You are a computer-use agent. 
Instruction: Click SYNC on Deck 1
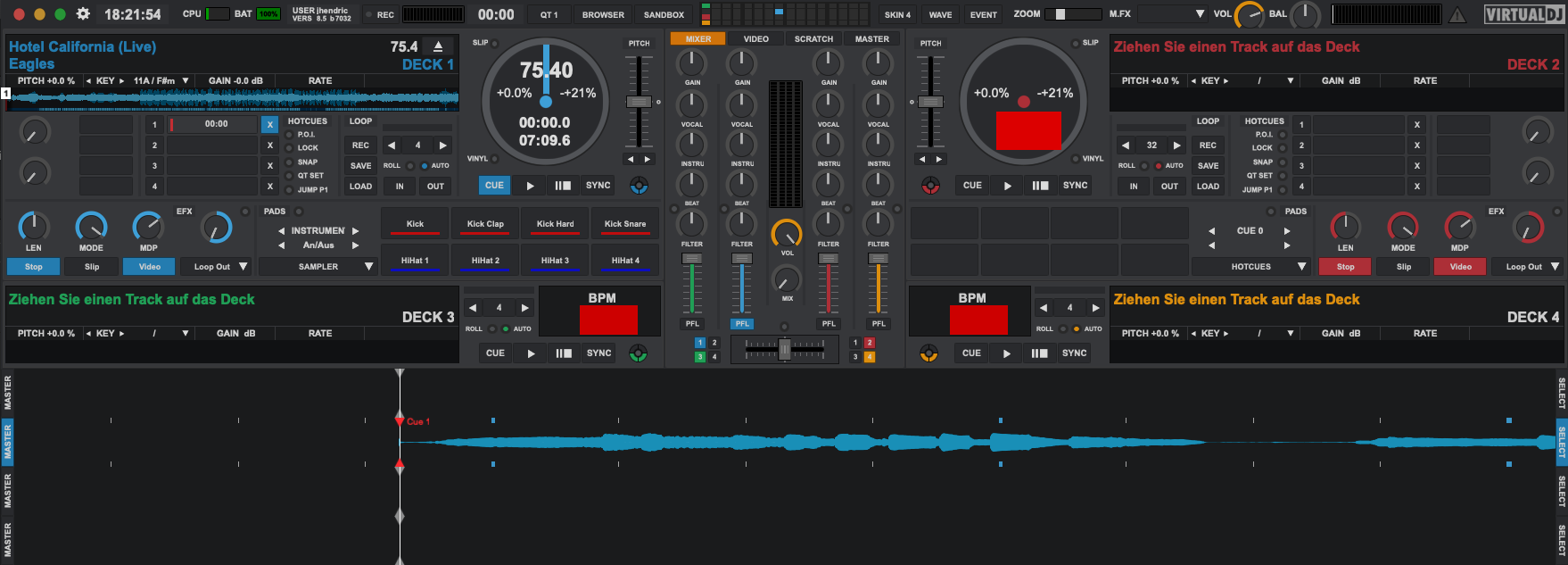[x=598, y=186]
